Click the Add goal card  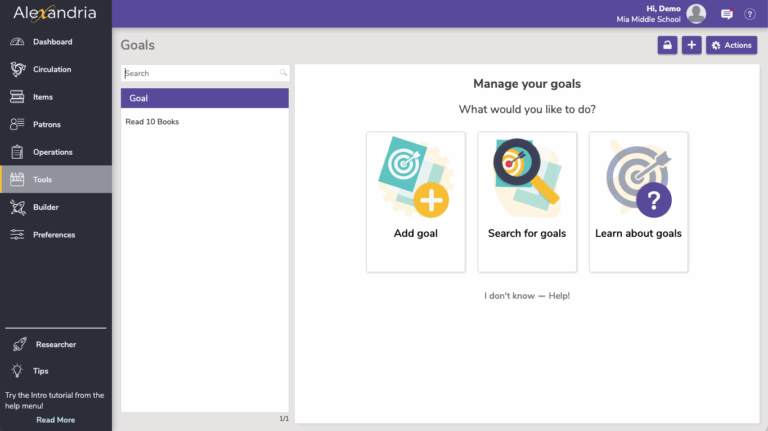click(x=415, y=201)
